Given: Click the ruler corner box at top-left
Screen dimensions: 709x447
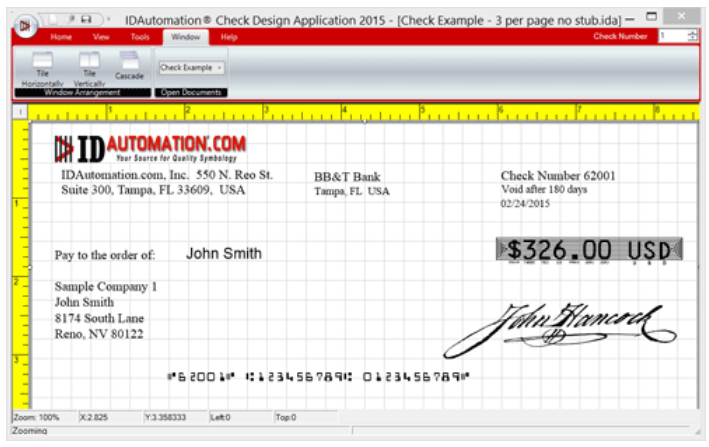Looking at the screenshot, I should (20, 112).
